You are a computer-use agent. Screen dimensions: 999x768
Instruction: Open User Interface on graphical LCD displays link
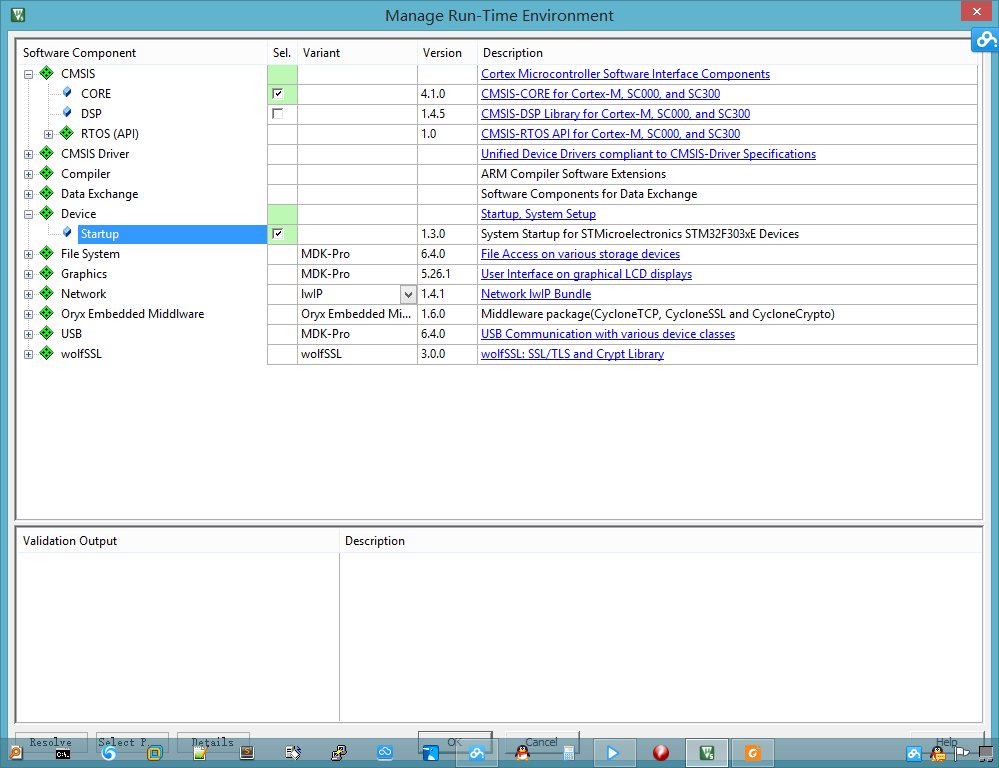click(586, 274)
